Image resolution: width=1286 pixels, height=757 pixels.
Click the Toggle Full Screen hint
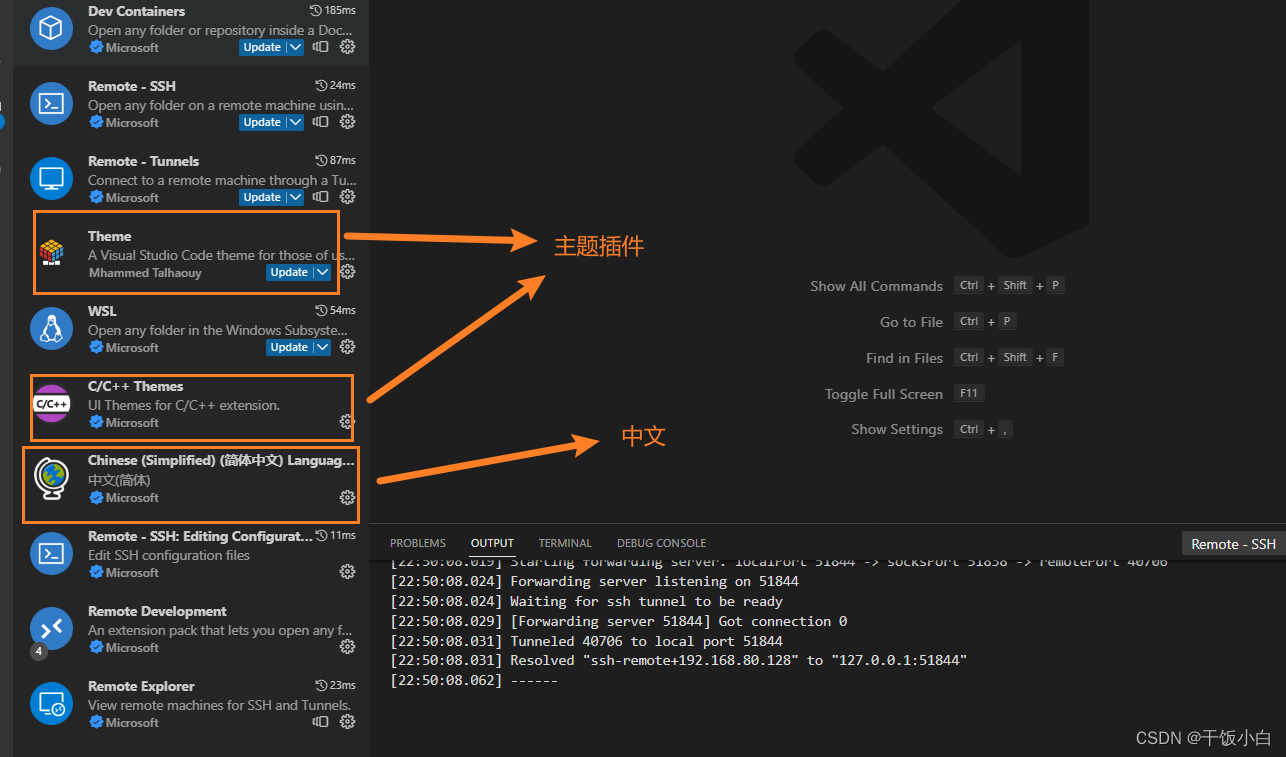click(x=884, y=394)
